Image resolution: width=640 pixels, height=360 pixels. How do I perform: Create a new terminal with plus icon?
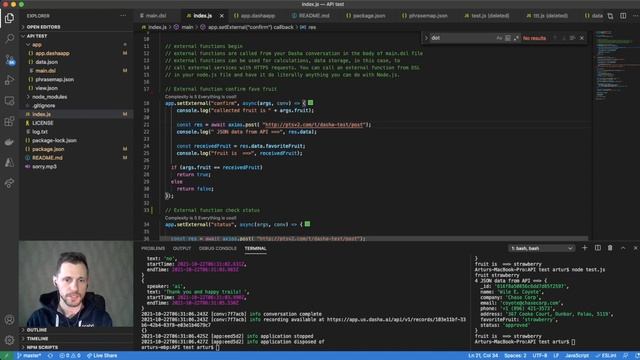pyautogui.click(x=584, y=248)
